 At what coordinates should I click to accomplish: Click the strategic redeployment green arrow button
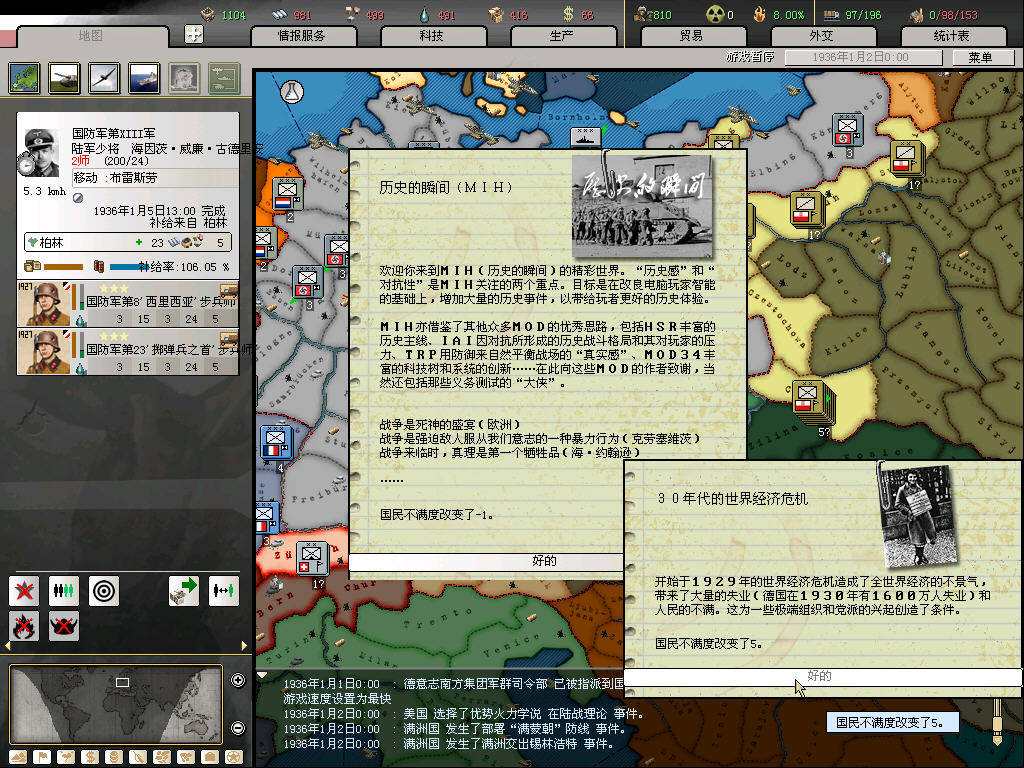coord(184,591)
